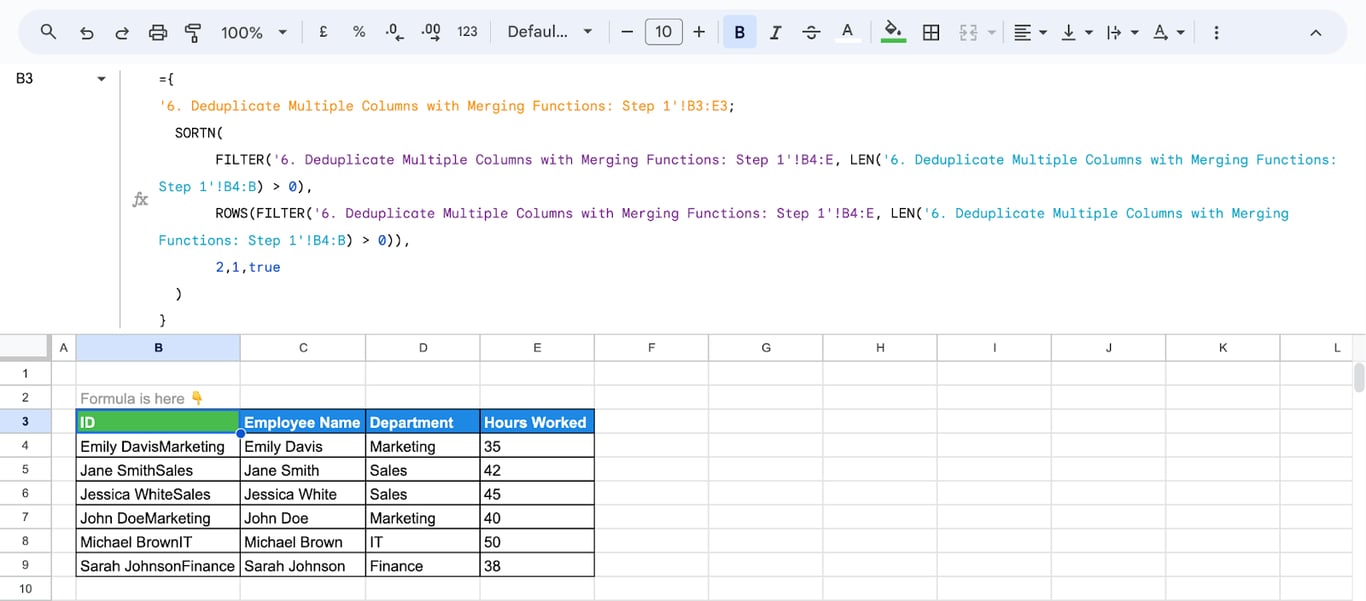Open more number formats 123
The width and height of the screenshot is (1366, 601).
point(467,32)
